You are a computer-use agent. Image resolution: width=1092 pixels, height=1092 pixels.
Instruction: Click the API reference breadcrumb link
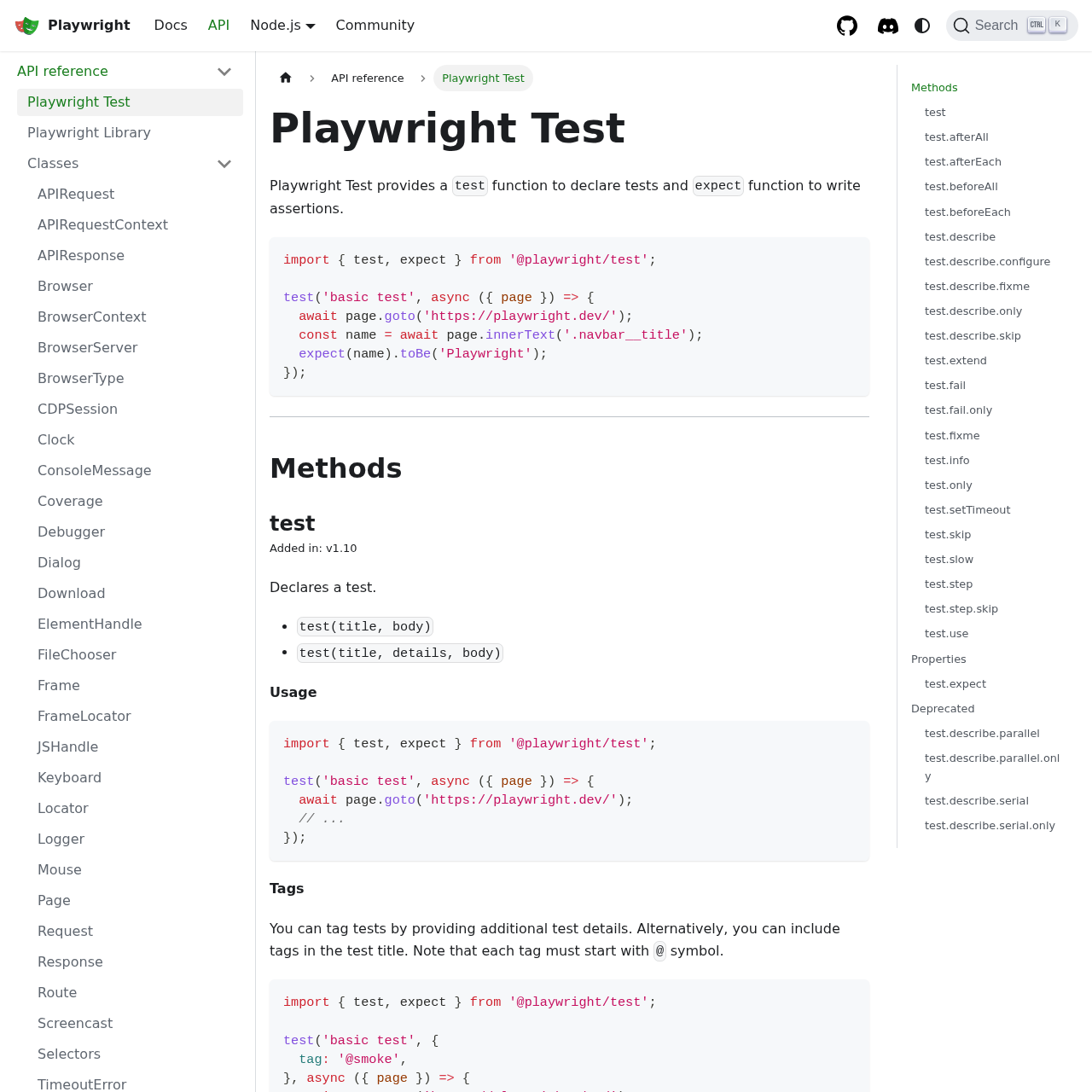367,78
